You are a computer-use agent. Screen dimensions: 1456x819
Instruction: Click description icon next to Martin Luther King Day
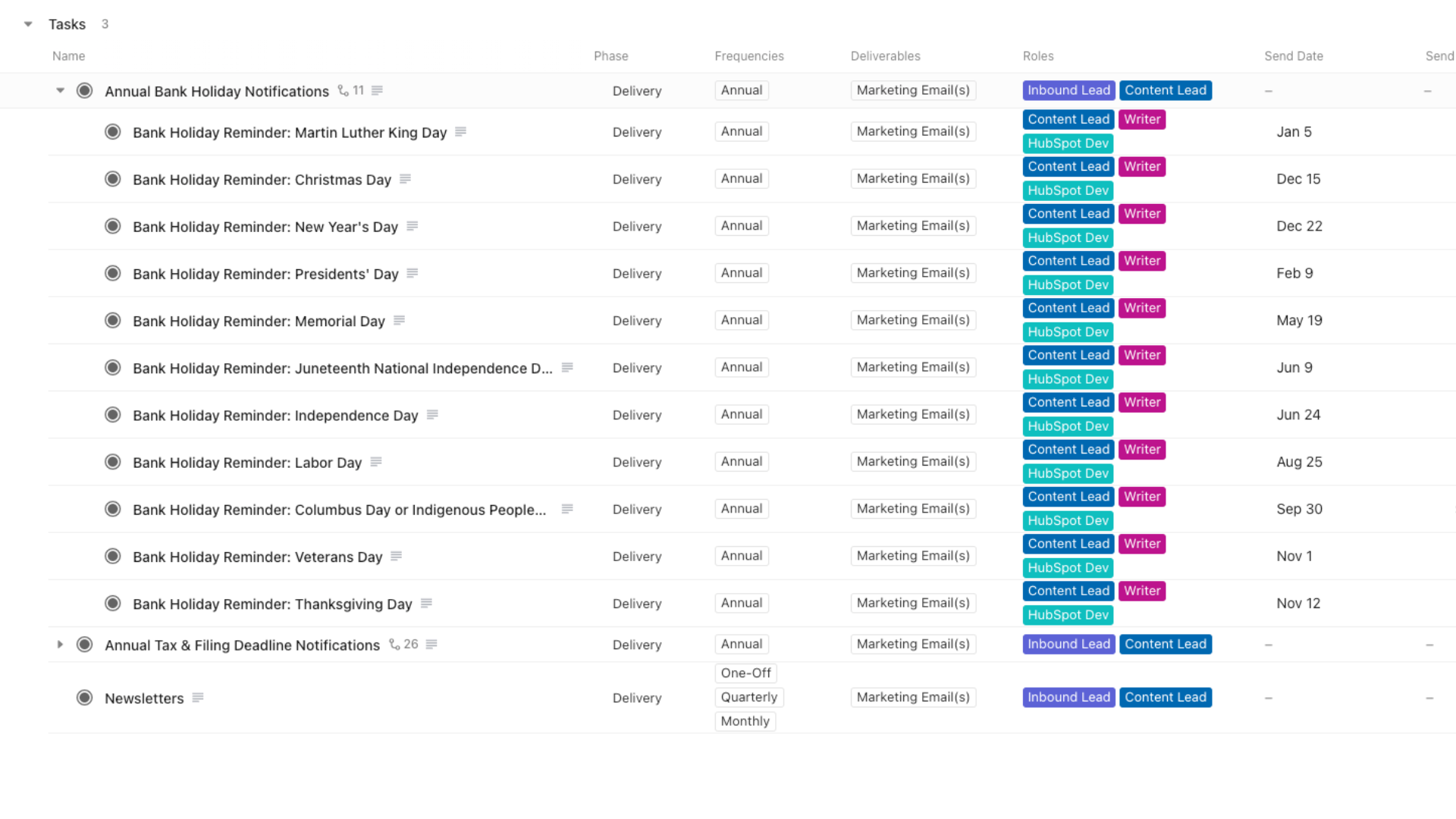click(x=460, y=132)
